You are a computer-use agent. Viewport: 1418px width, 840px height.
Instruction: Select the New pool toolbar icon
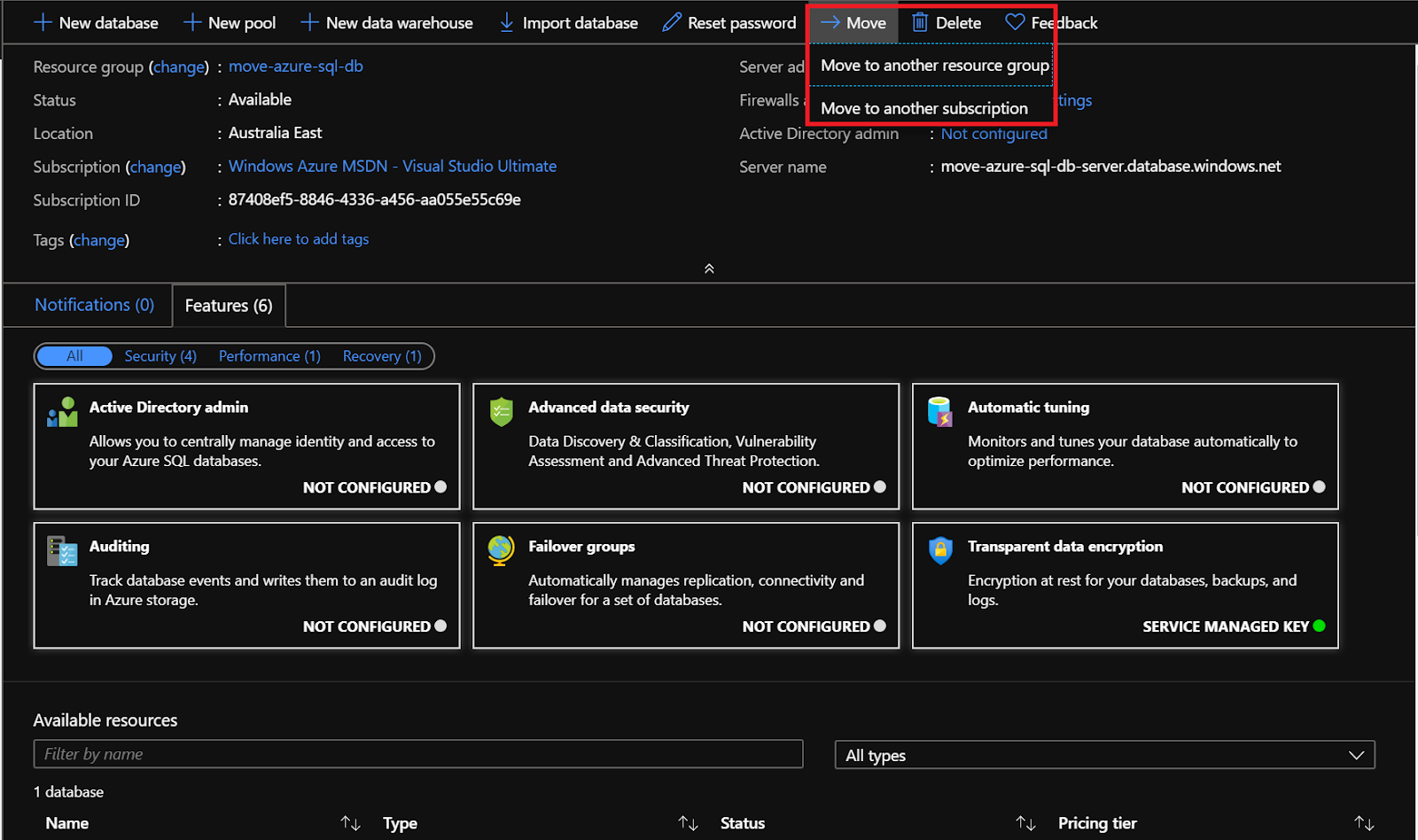pyautogui.click(x=191, y=22)
